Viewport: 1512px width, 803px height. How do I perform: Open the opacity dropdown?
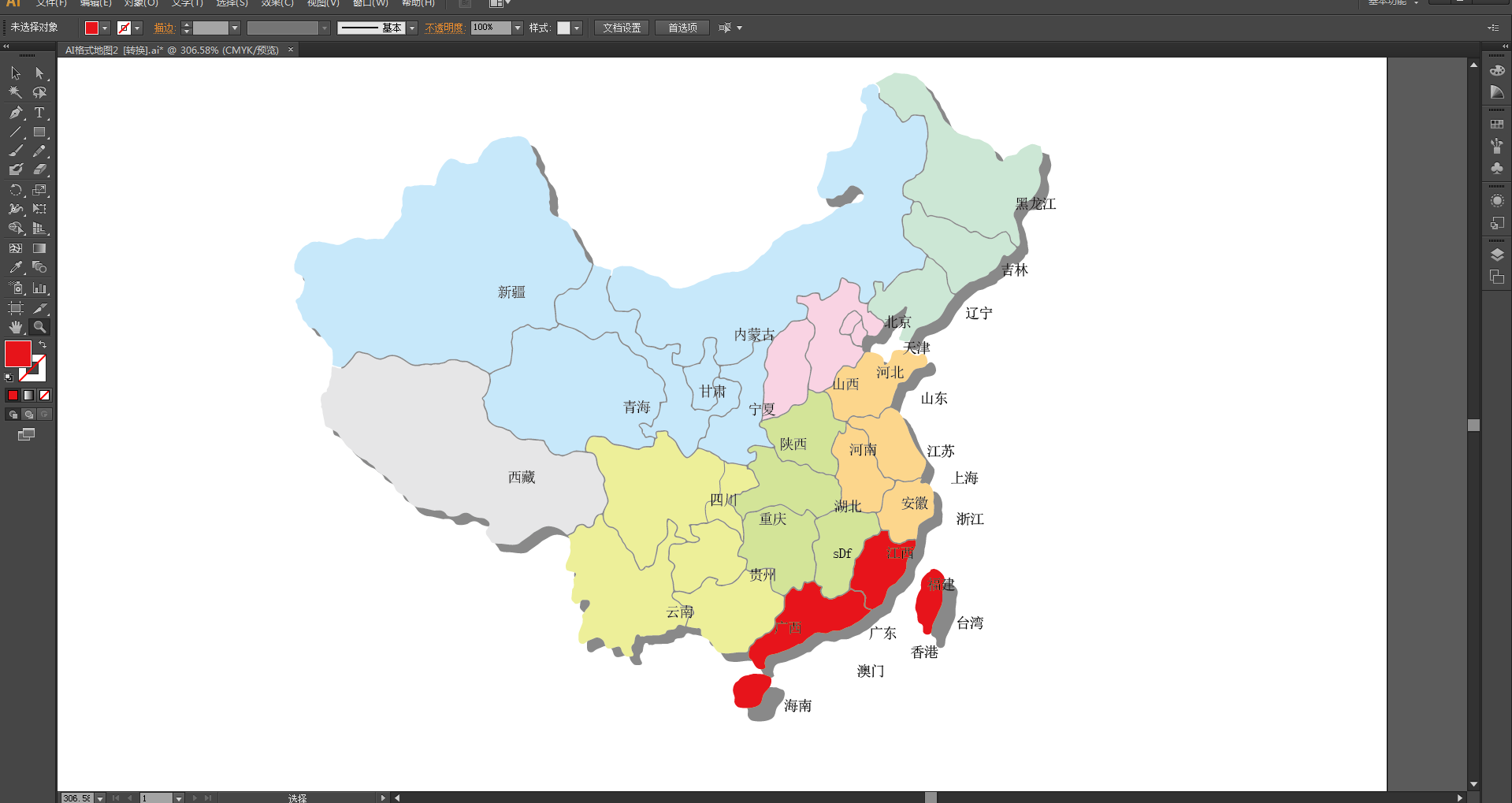coord(517,28)
